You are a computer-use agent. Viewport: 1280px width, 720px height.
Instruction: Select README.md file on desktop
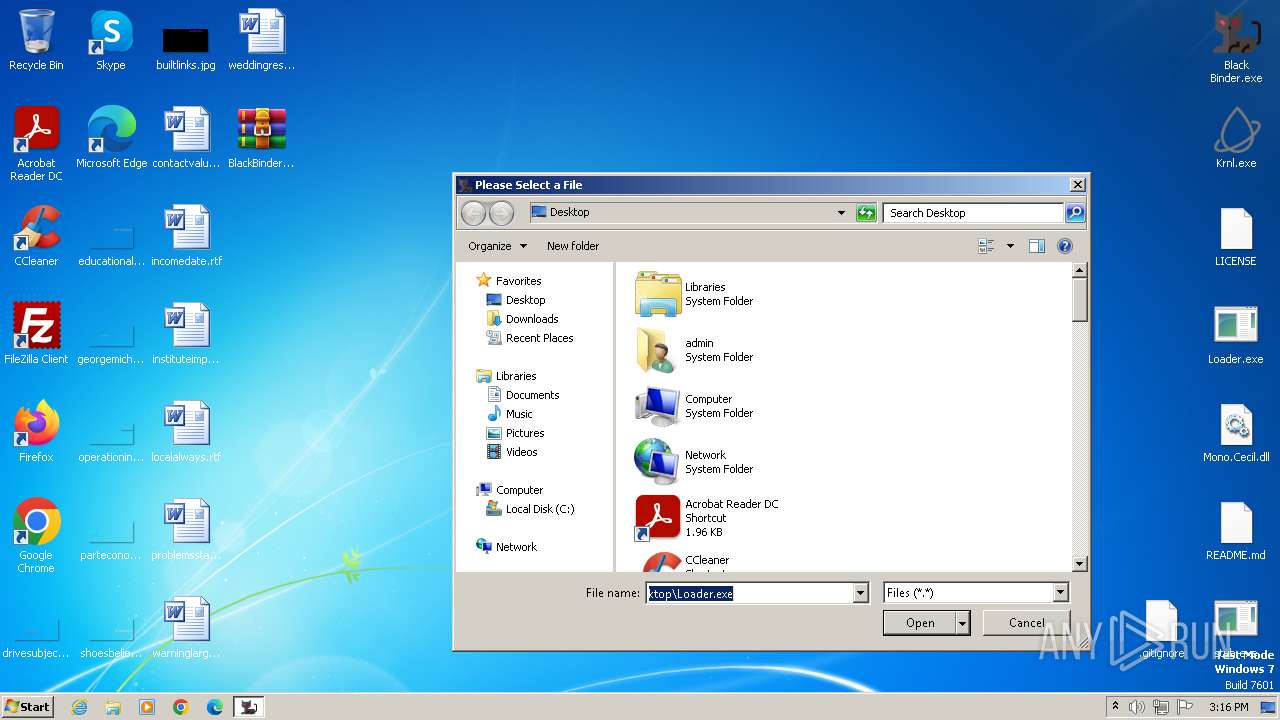1236,530
